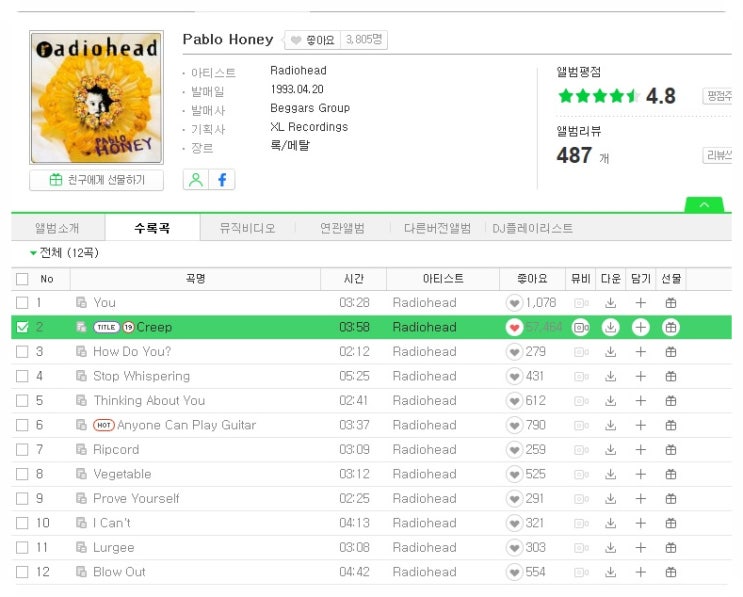
Task: Gift the song Creep
Action: point(671,327)
